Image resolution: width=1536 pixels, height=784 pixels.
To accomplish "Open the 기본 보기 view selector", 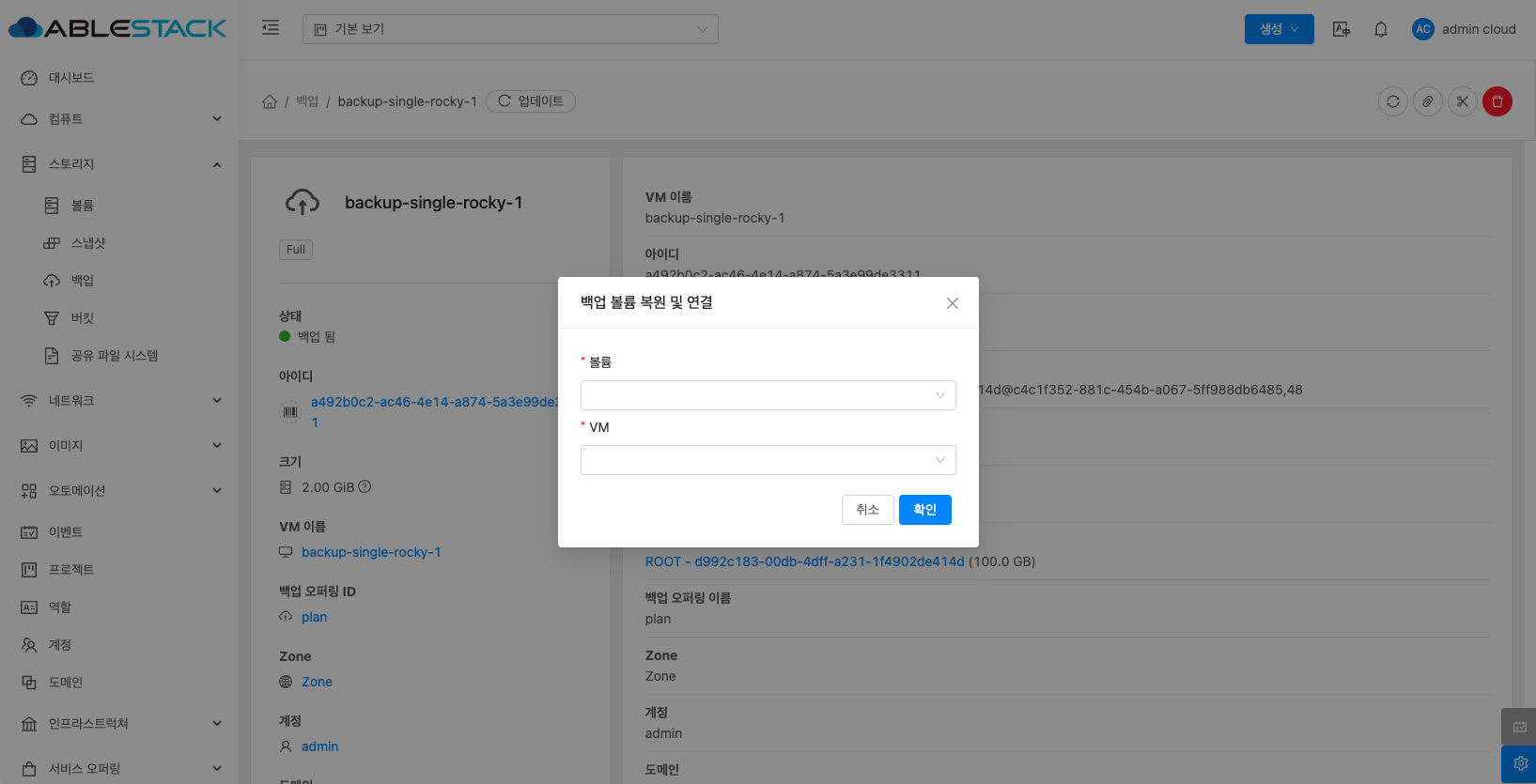I will coord(510,29).
